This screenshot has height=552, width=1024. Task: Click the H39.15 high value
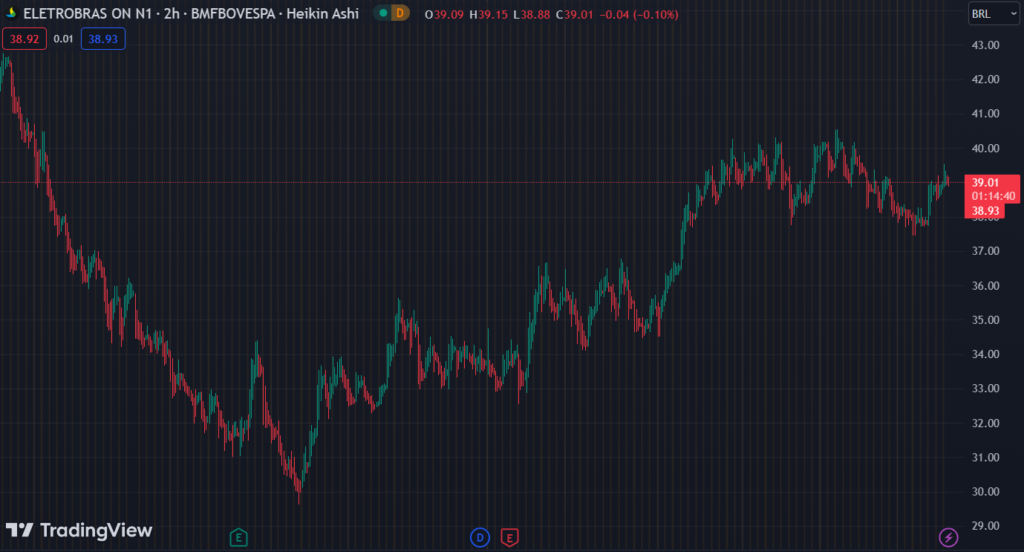click(488, 14)
